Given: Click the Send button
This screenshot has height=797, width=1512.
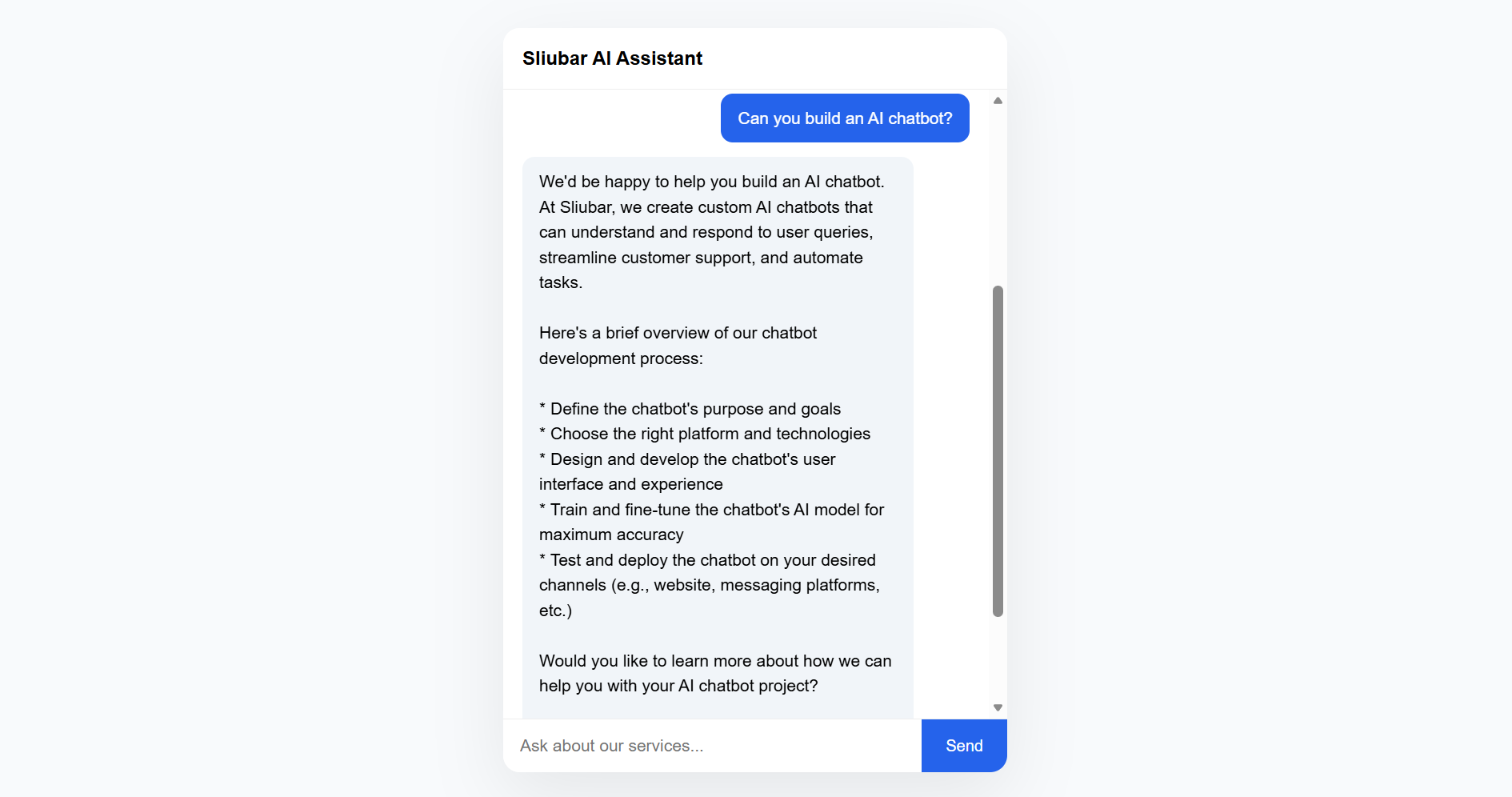Looking at the screenshot, I should (x=963, y=745).
